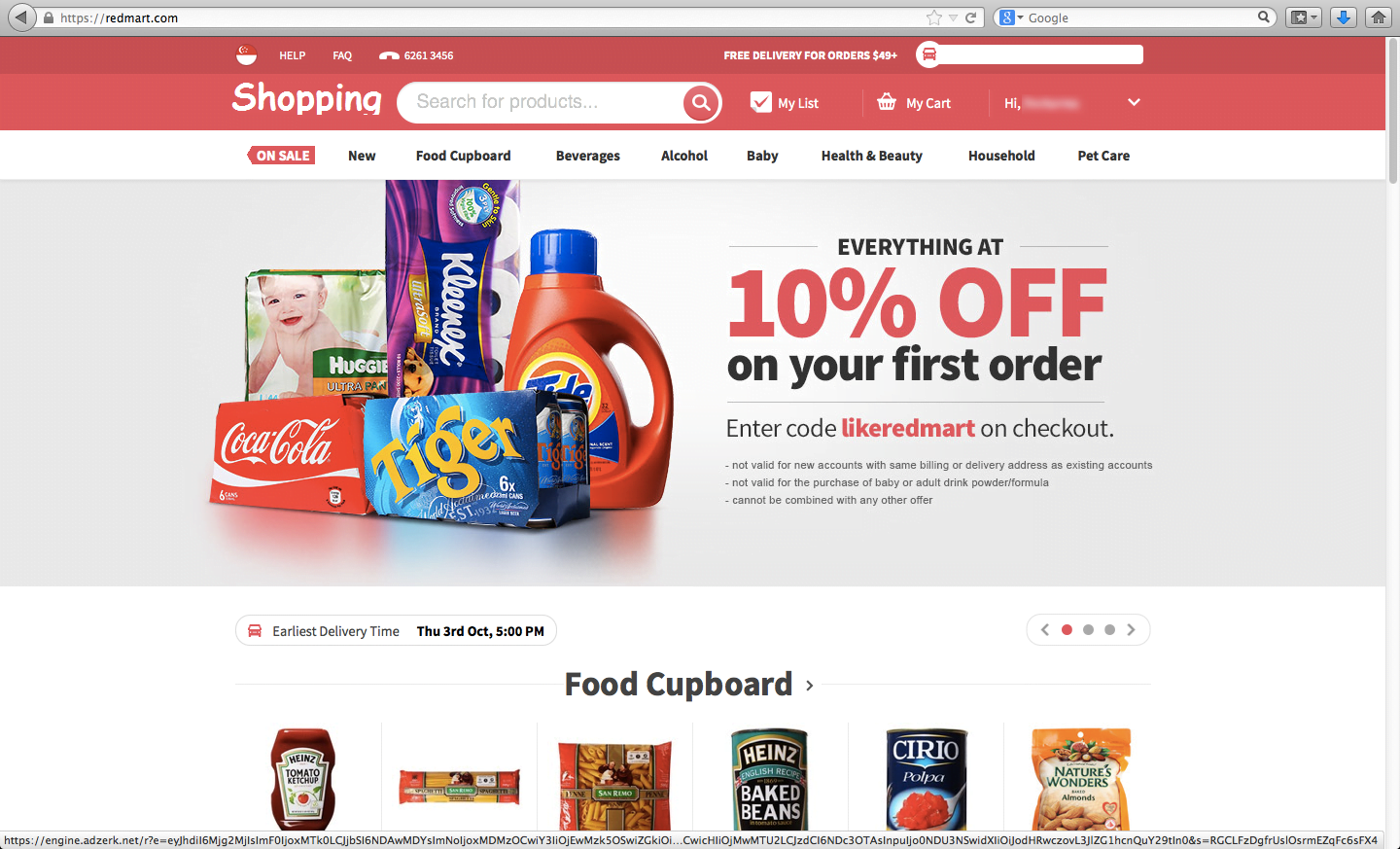Screen dimensions: 1400x849
Task: Open the Health & Beauty menu
Action: tap(871, 156)
